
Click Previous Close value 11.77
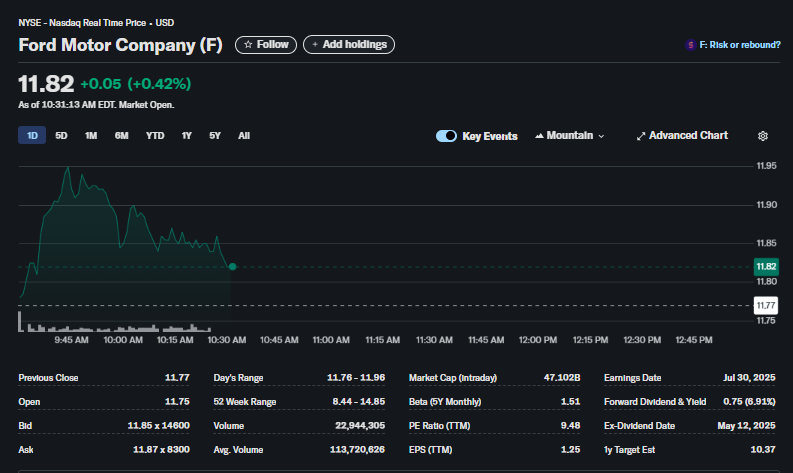(x=177, y=377)
